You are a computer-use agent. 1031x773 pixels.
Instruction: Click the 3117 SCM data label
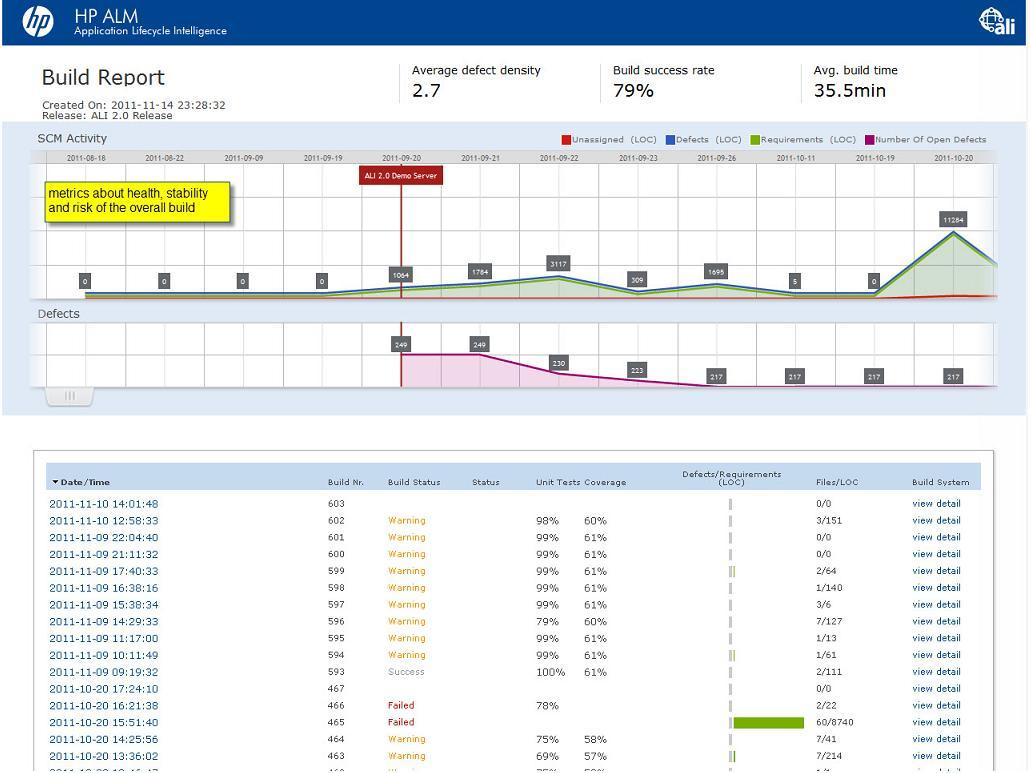pyautogui.click(x=558, y=264)
